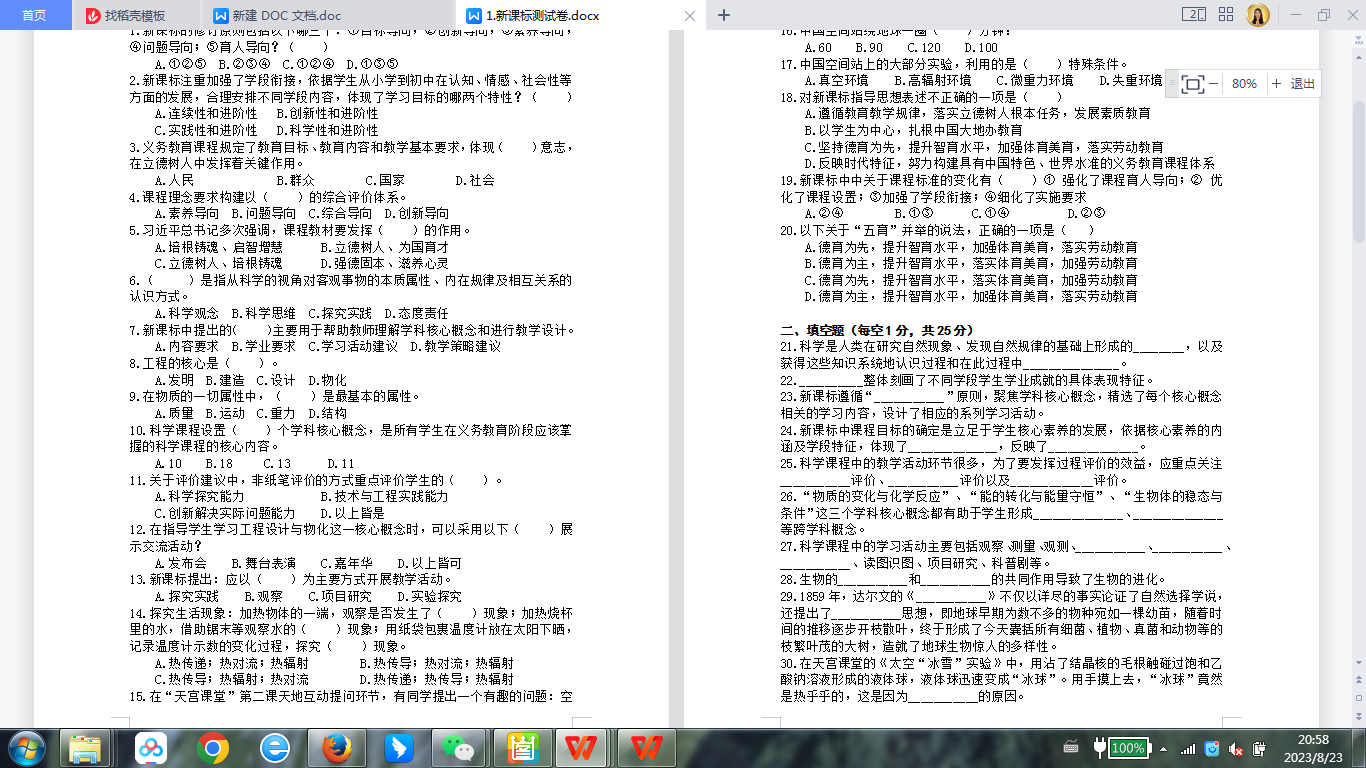
Task: Launch Google Chrome from the taskbar
Action: coord(212,747)
